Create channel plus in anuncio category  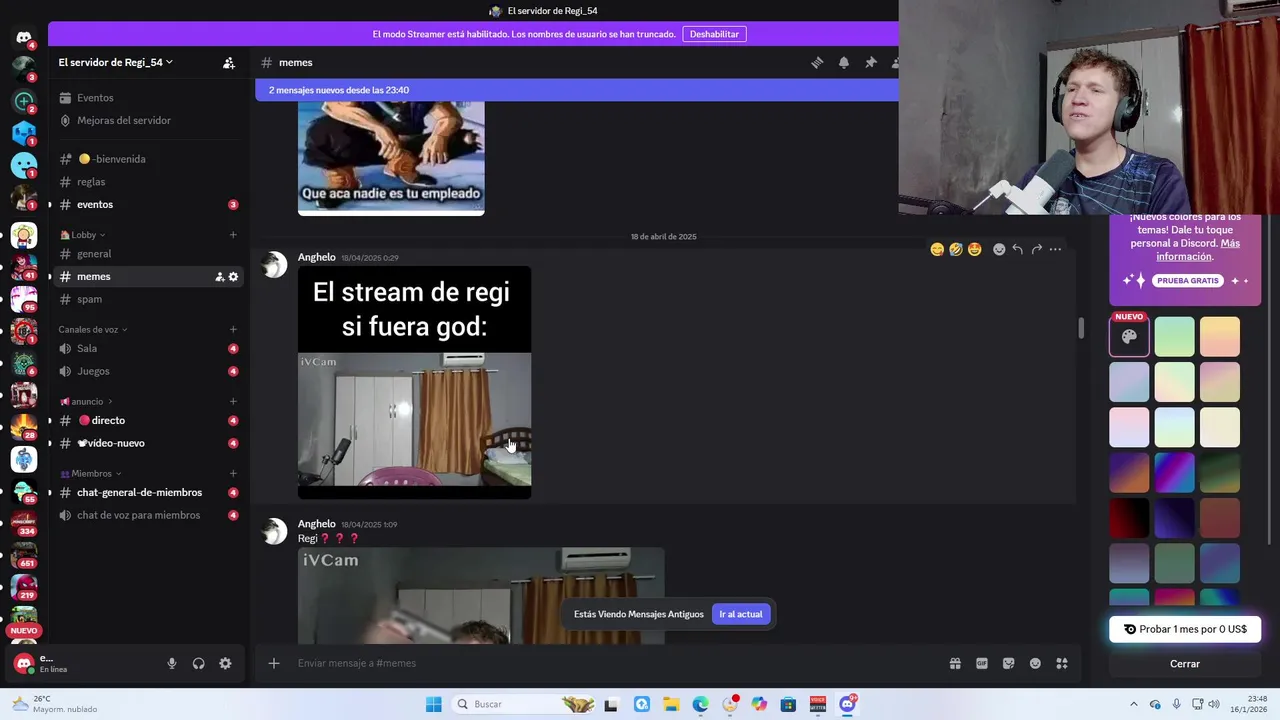tap(233, 401)
